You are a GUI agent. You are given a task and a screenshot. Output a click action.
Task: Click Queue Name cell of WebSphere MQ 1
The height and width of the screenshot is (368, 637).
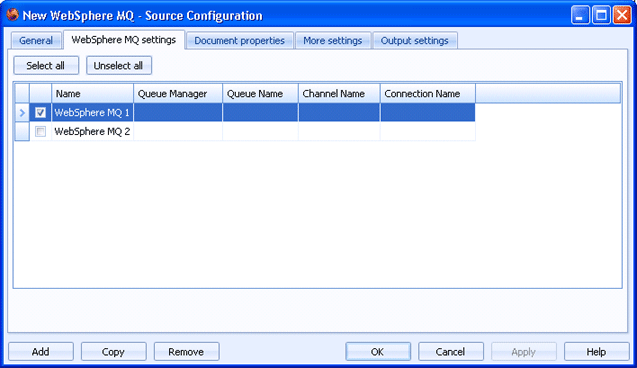point(260,113)
